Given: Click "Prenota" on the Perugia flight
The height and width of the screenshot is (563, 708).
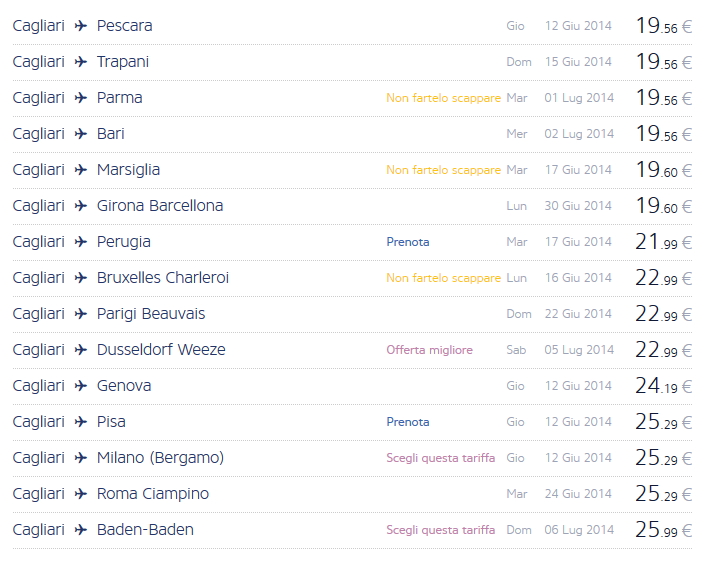Looking at the screenshot, I should [408, 242].
